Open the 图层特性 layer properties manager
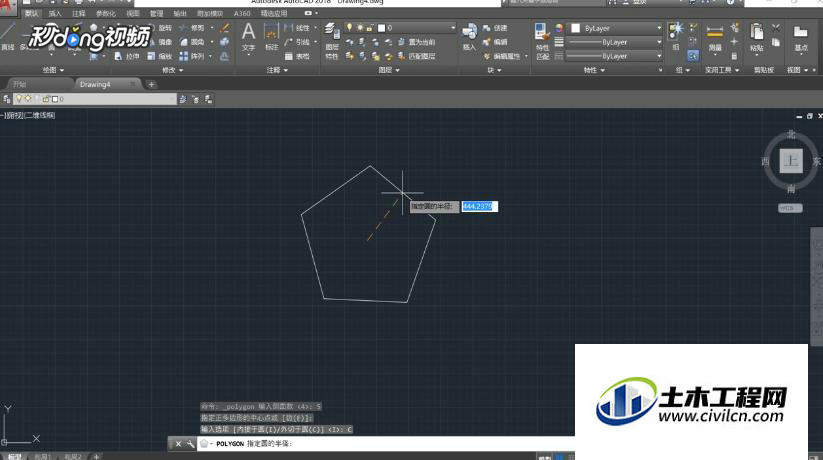This screenshot has width=823, height=460. pos(331,41)
